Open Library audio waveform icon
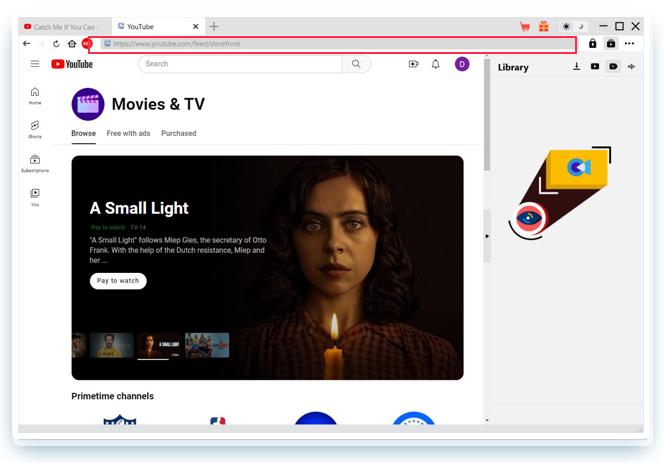Viewport: 664px width, 463px height. pyautogui.click(x=631, y=67)
